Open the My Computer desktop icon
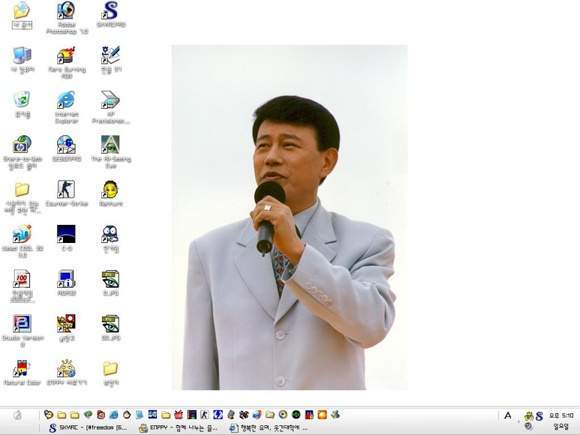 coord(22,55)
